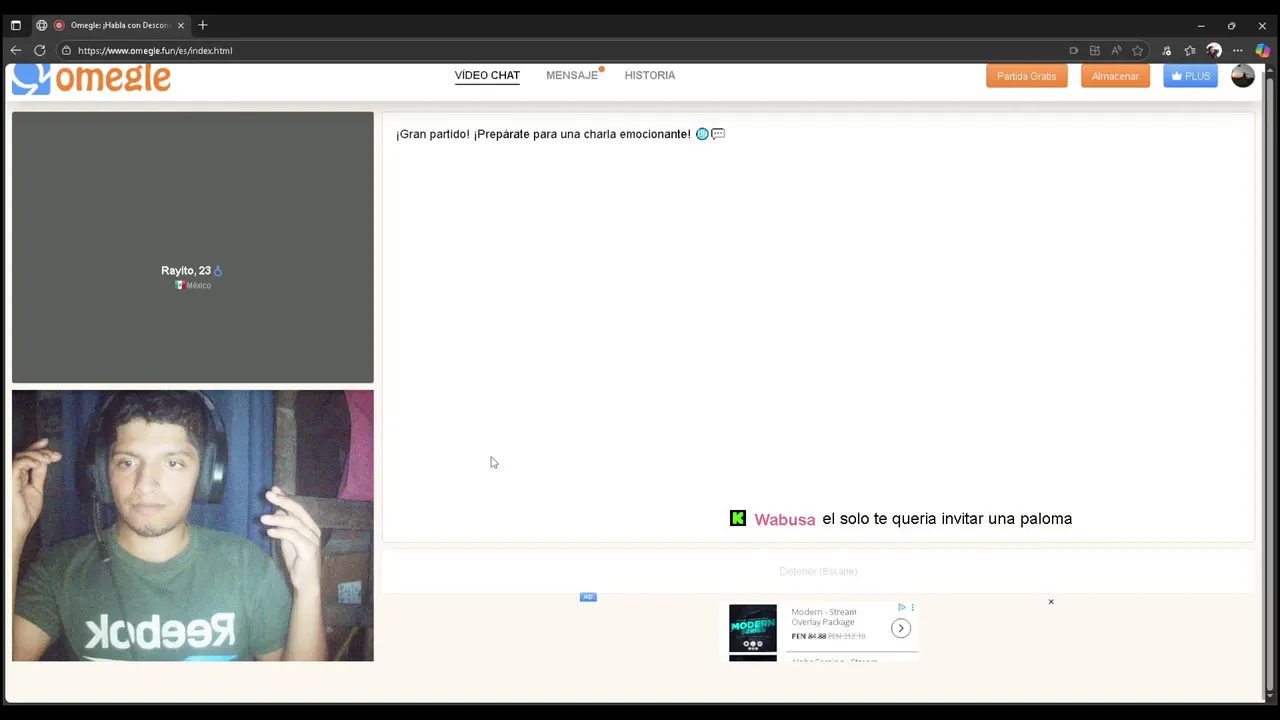1280x720 pixels.
Task: Click the stranger's gray video panel
Action: [193, 247]
